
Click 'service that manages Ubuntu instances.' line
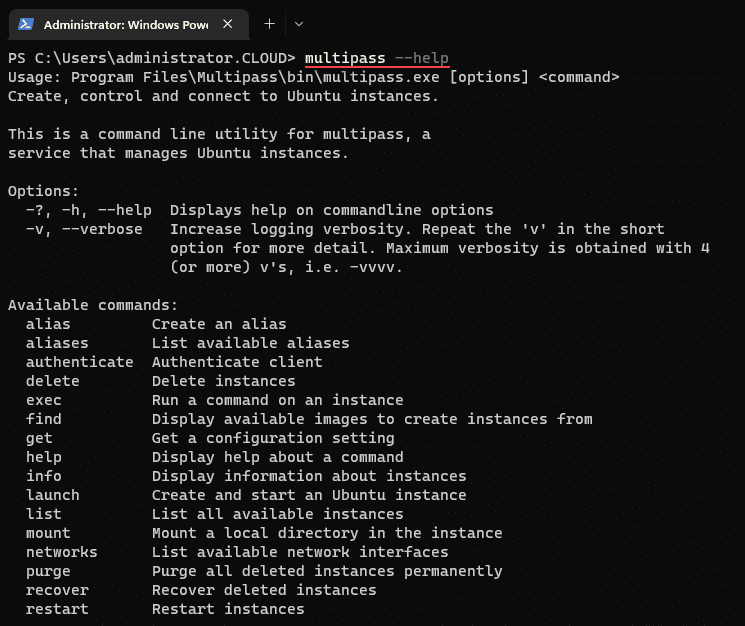point(178,153)
